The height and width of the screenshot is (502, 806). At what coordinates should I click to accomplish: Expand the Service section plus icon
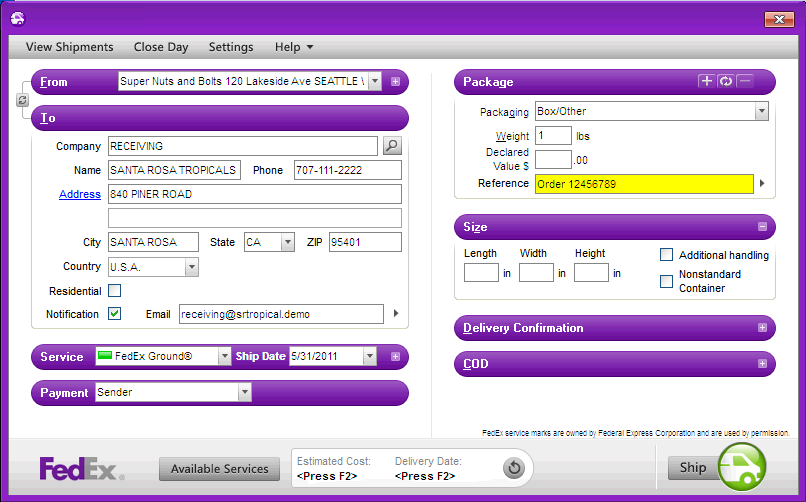pos(395,357)
